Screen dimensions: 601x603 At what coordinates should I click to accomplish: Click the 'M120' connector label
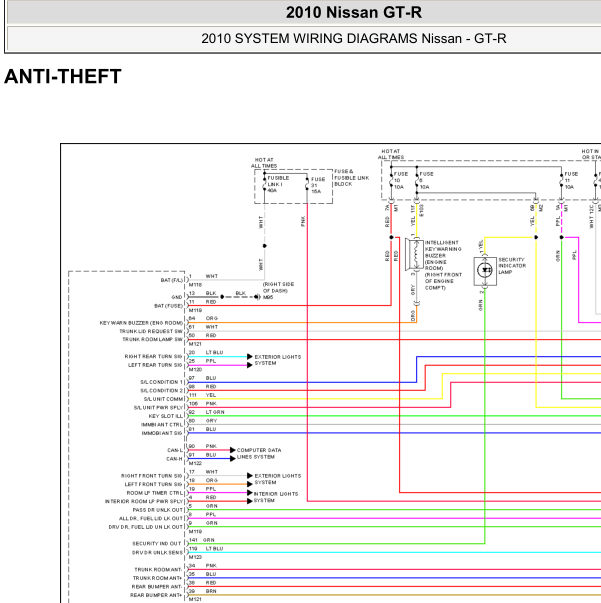click(x=195, y=370)
